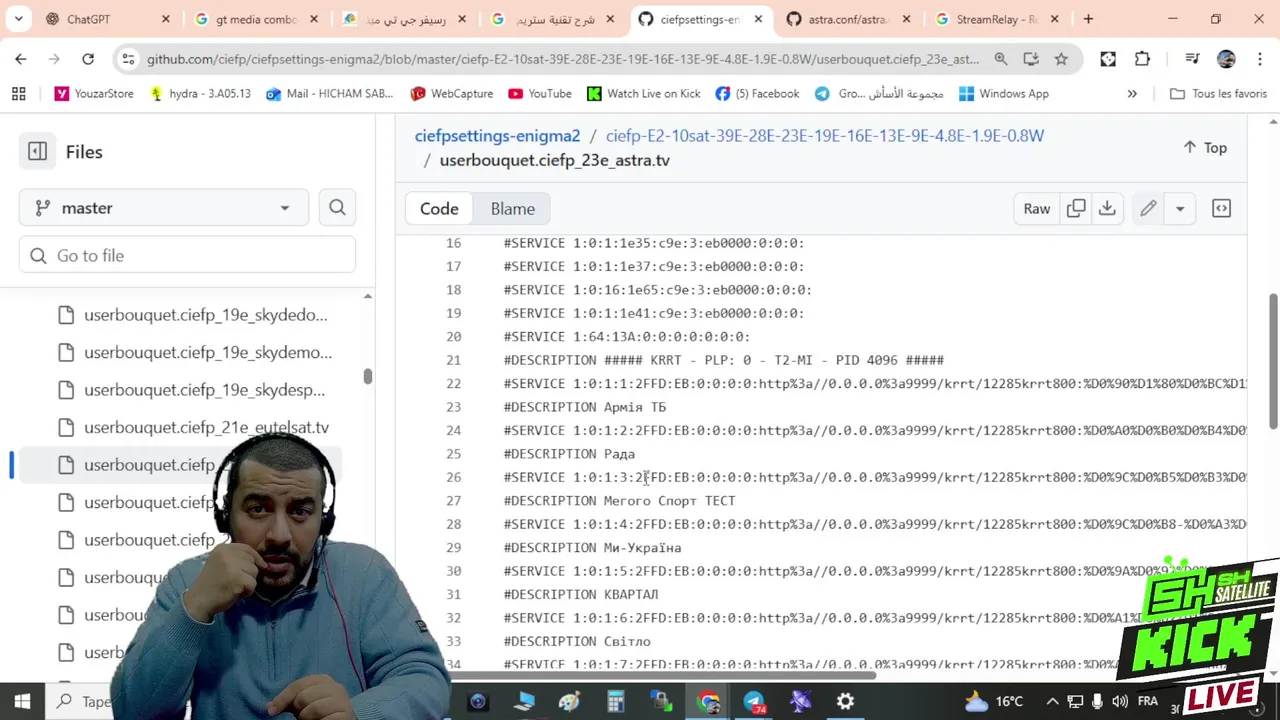Image resolution: width=1280 pixels, height=720 pixels.
Task: Open YouTube bookmark
Action: [x=540, y=93]
